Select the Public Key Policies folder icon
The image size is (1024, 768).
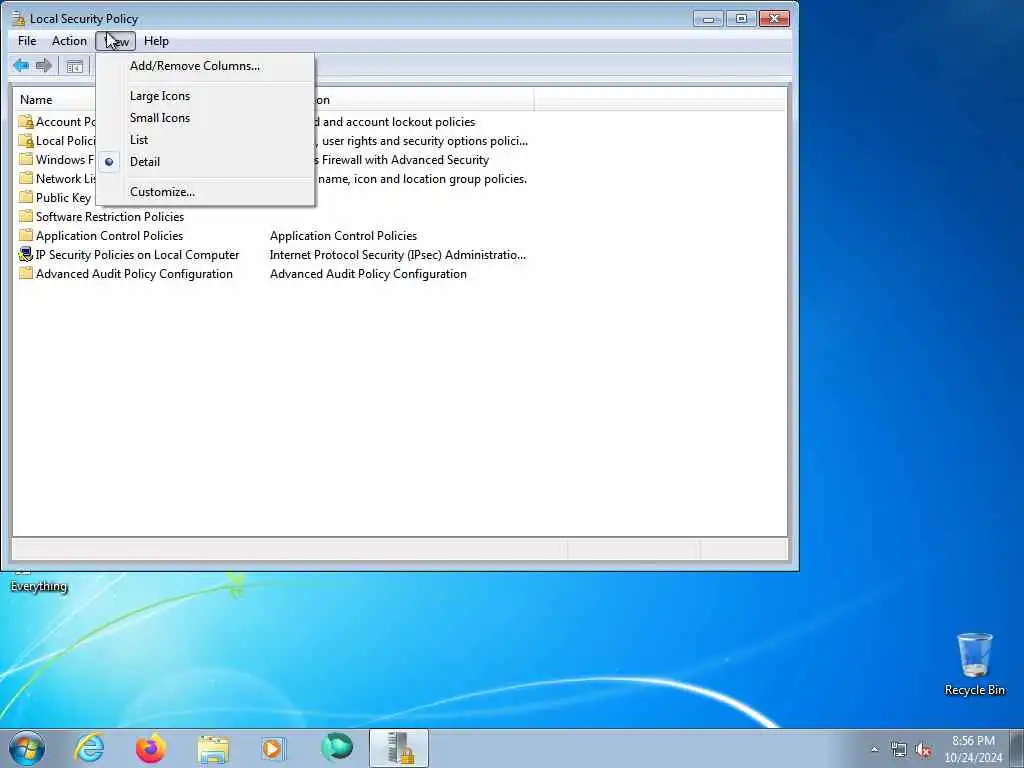[x=25, y=197]
